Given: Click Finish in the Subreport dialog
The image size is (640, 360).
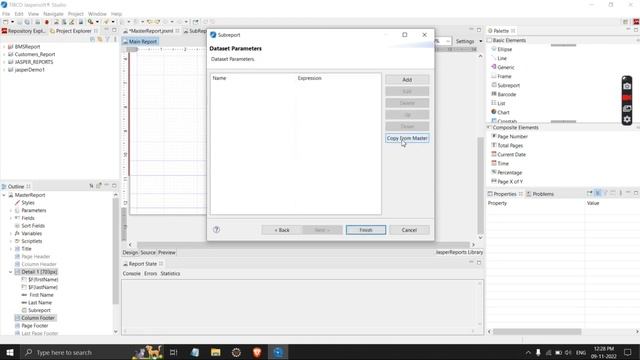Looking at the screenshot, I should [366, 230].
